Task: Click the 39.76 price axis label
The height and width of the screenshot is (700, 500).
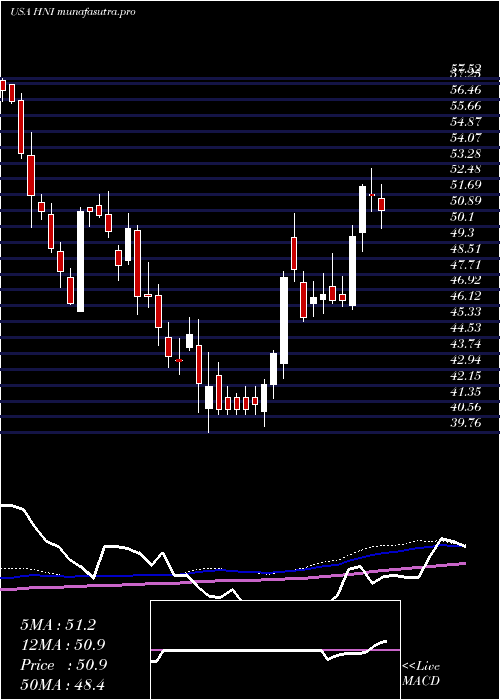Action: point(465,423)
